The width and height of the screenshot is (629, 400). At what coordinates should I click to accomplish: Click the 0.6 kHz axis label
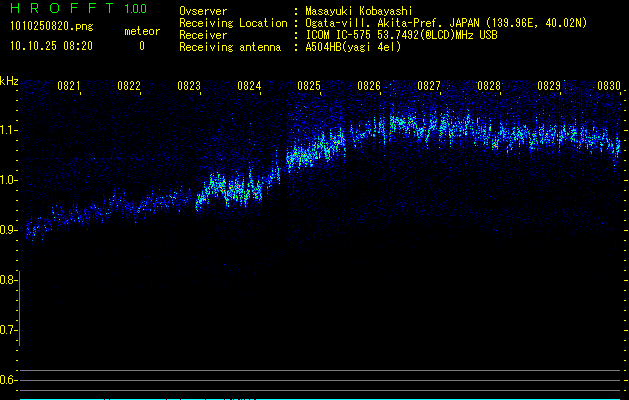[x=8, y=380]
